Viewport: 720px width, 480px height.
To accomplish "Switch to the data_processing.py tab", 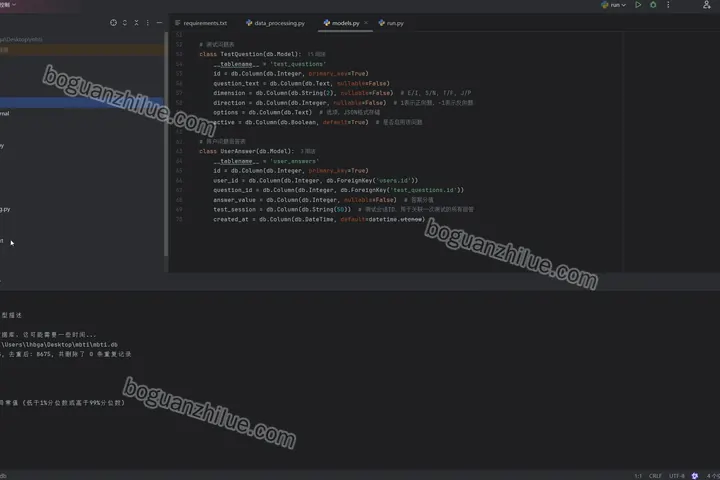I will pos(276,23).
